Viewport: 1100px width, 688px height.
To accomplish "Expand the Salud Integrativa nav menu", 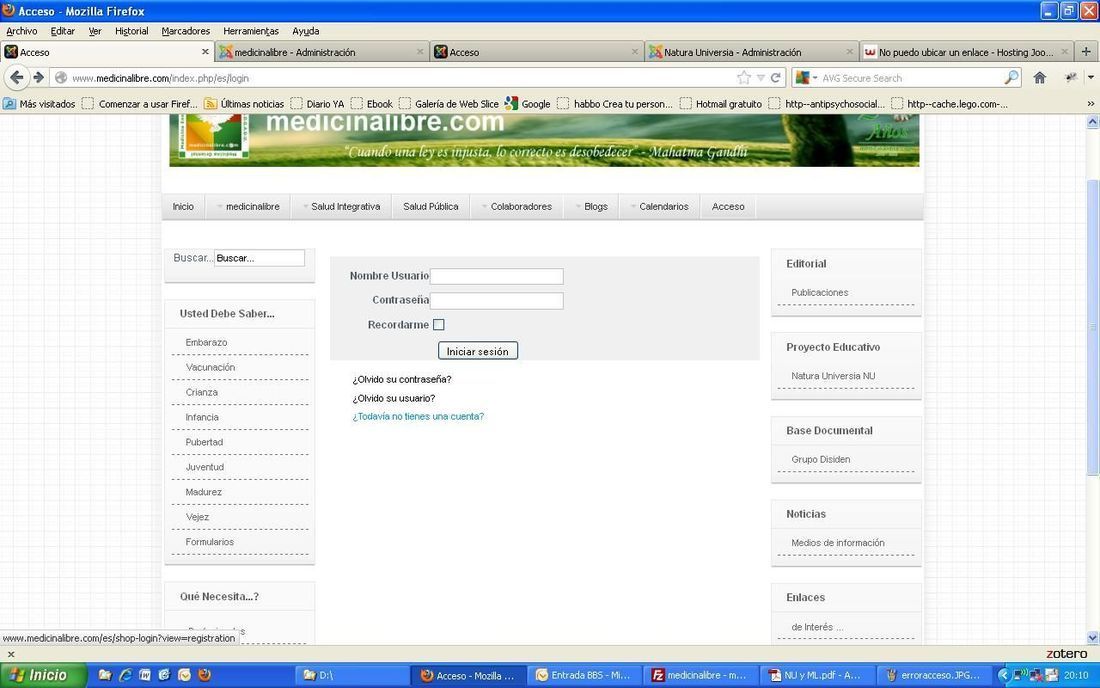I will [342, 206].
